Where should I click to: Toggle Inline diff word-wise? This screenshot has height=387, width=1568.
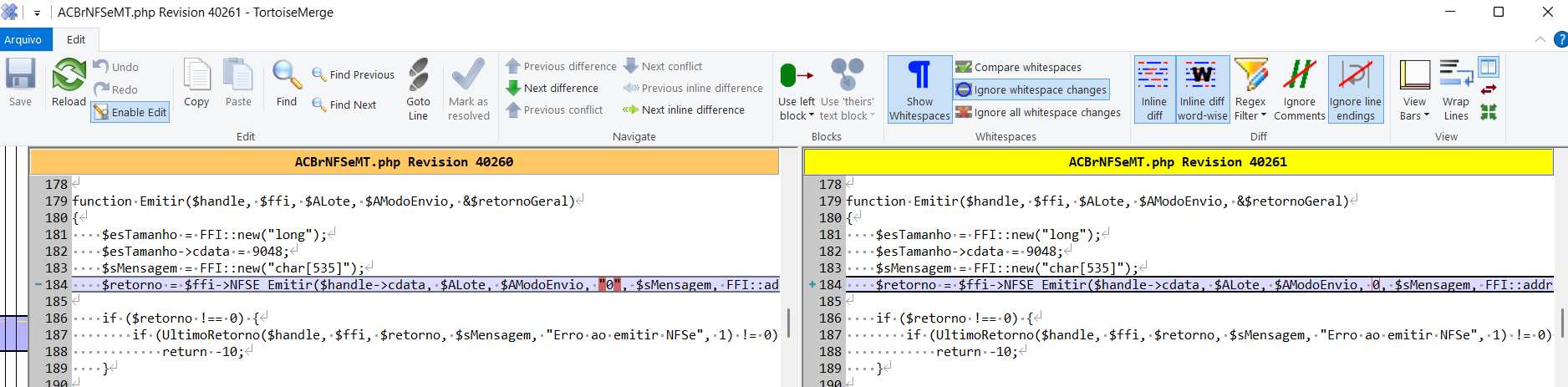coord(1202,89)
